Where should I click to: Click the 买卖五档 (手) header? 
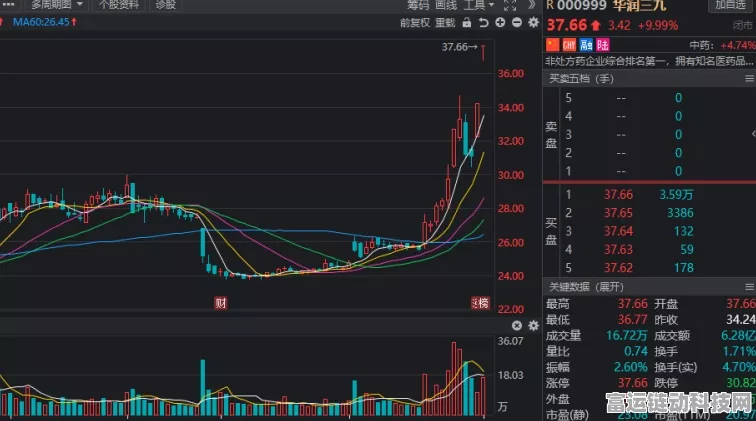581,79
